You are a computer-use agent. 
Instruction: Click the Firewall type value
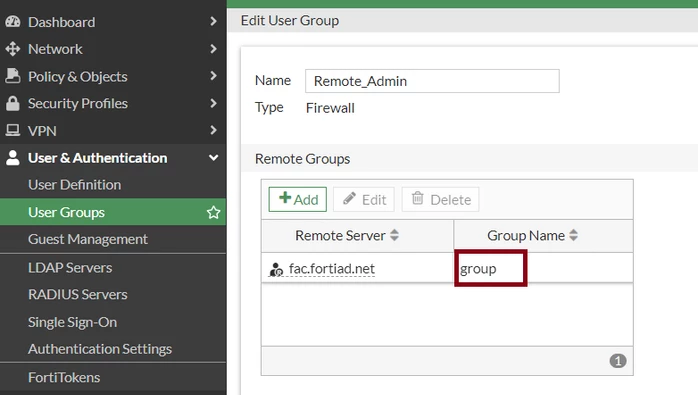pyautogui.click(x=330, y=108)
